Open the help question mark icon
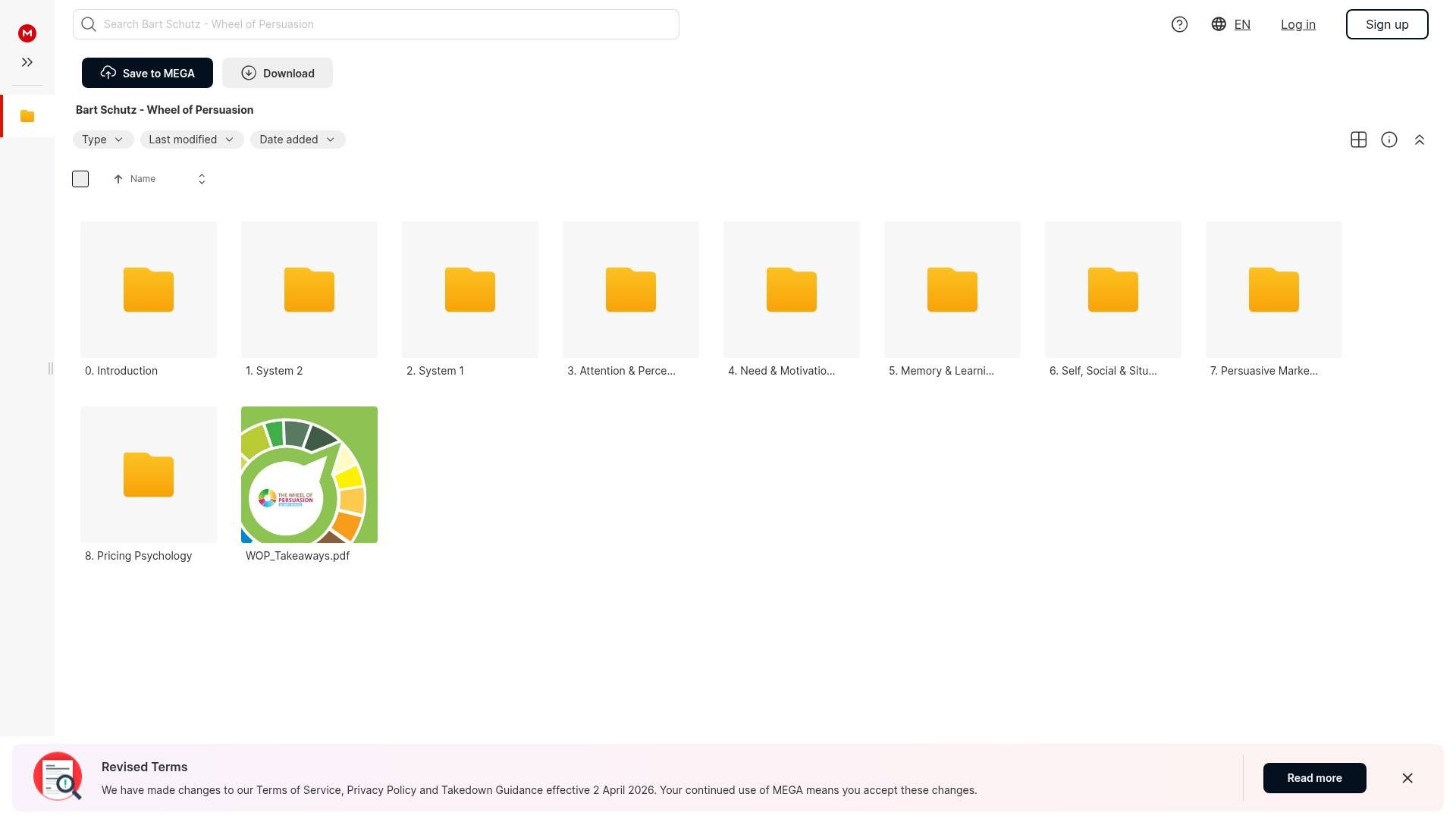Viewport: 1456px width, 819px height. [x=1179, y=24]
